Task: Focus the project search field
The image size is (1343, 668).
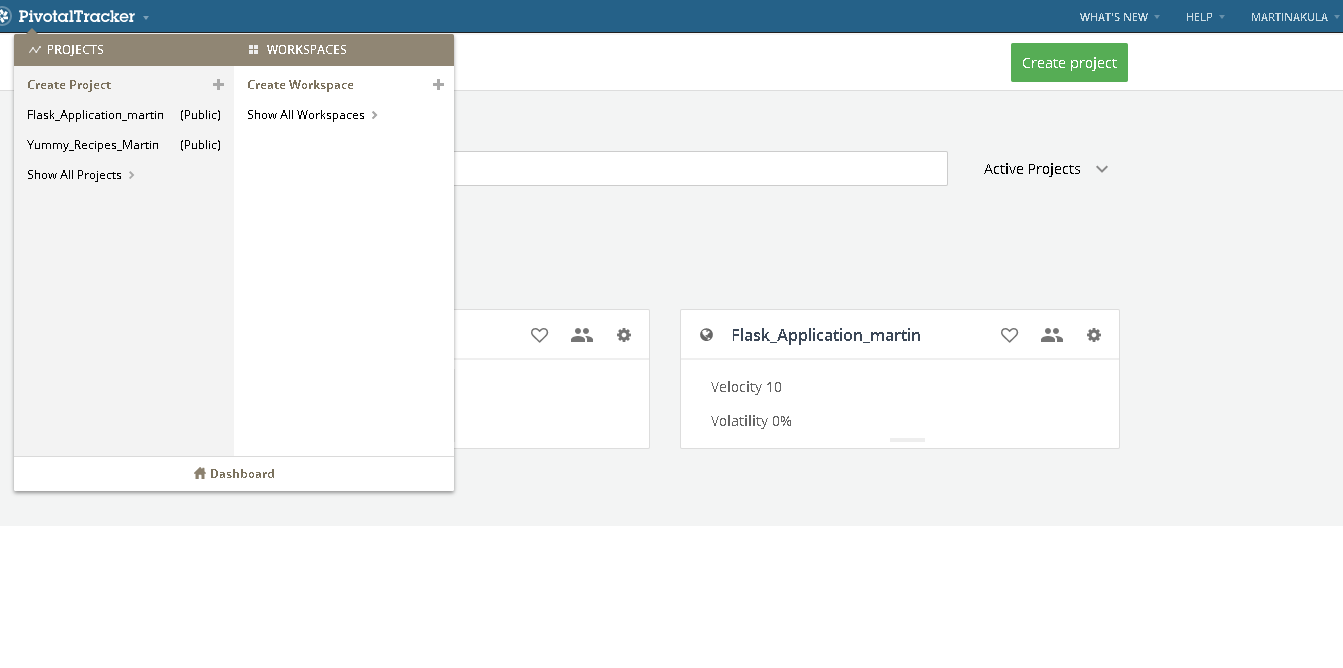Action: [700, 168]
